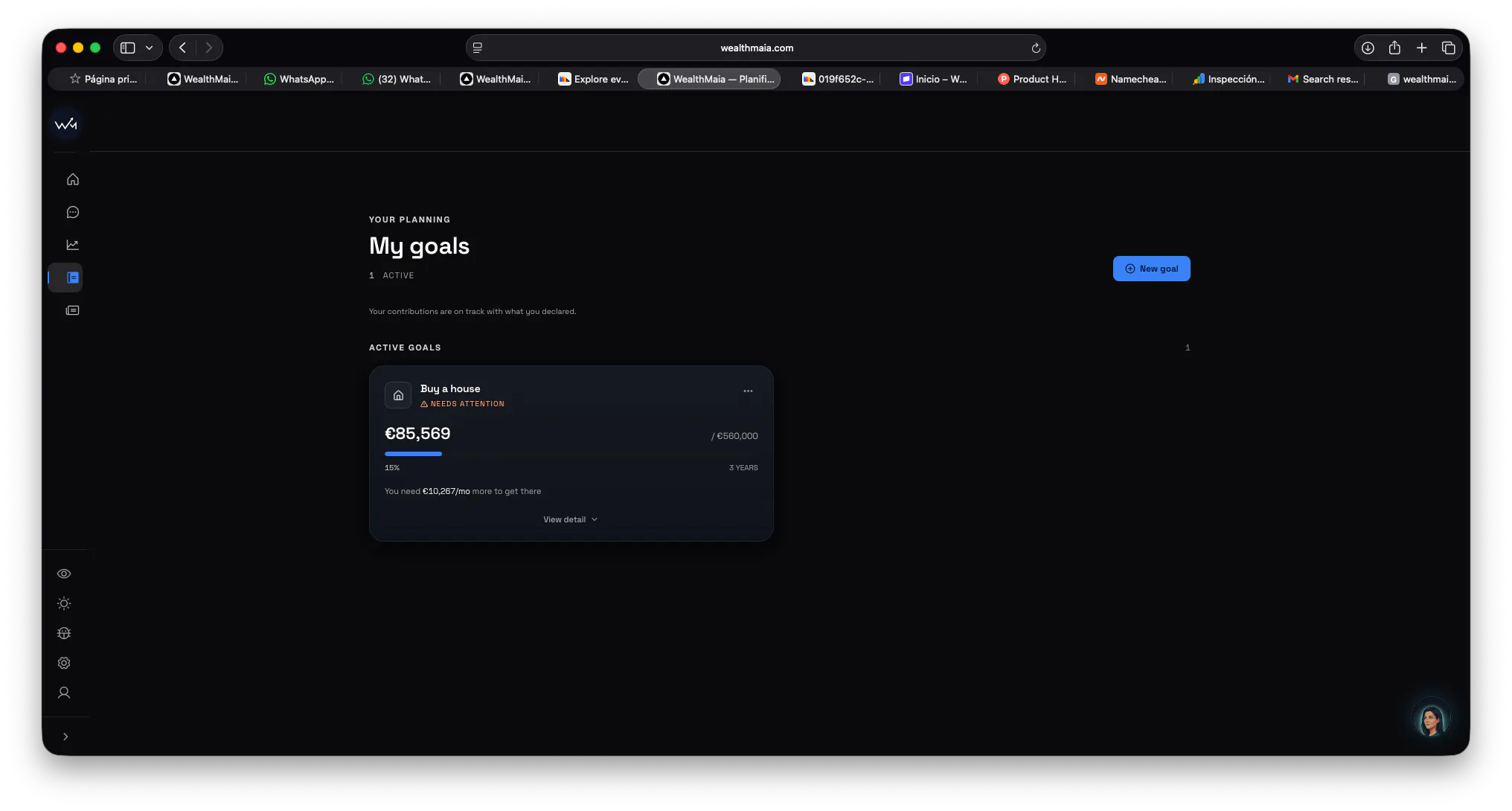The height and width of the screenshot is (811, 1512).
Task: Click the 3 YEARS label
Action: 743,468
